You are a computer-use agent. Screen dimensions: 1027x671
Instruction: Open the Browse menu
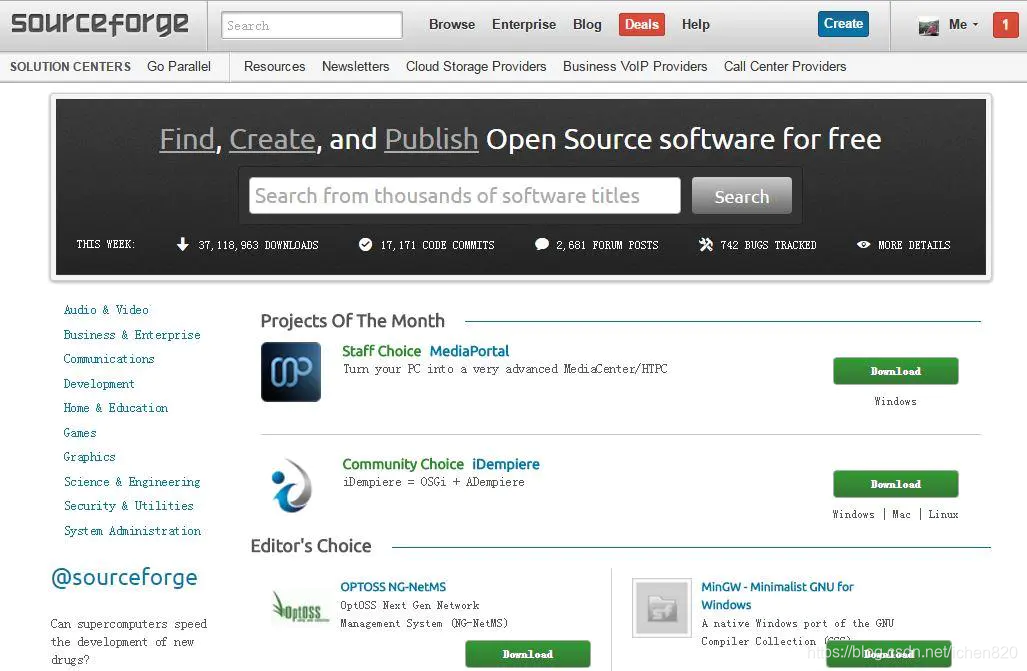click(452, 24)
